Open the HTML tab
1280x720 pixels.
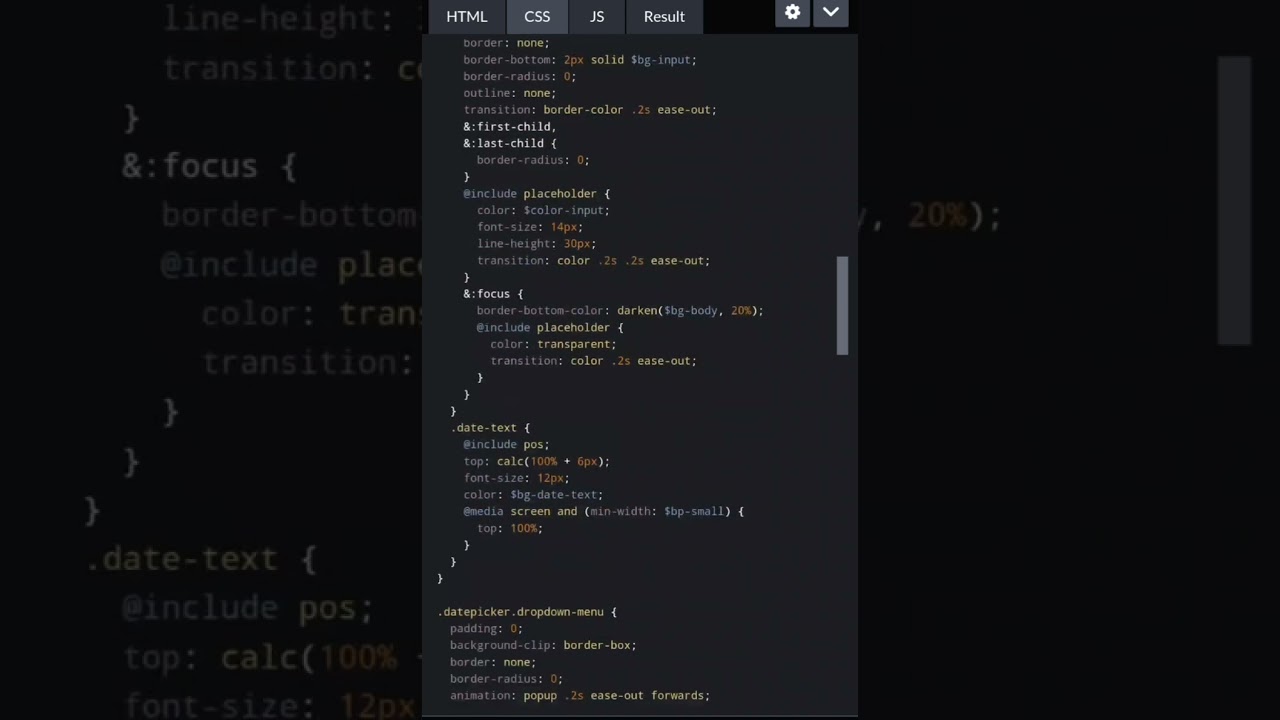pos(466,16)
